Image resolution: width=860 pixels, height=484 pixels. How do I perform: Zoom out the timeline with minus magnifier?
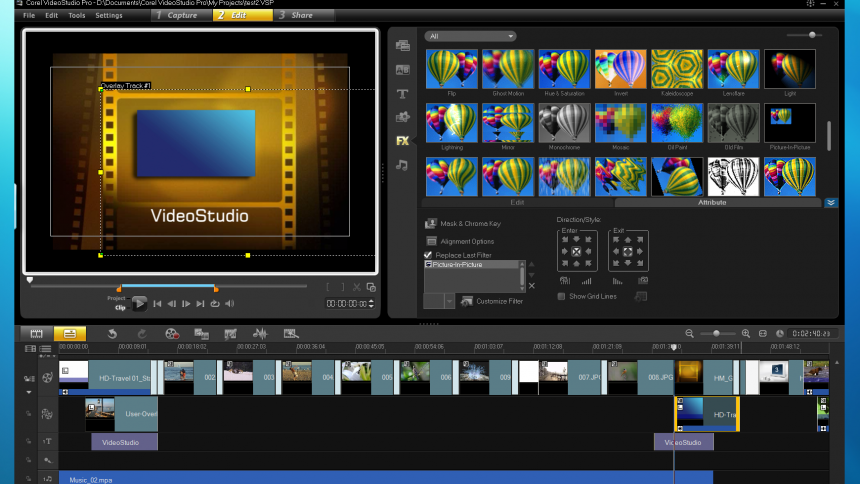[x=689, y=334]
